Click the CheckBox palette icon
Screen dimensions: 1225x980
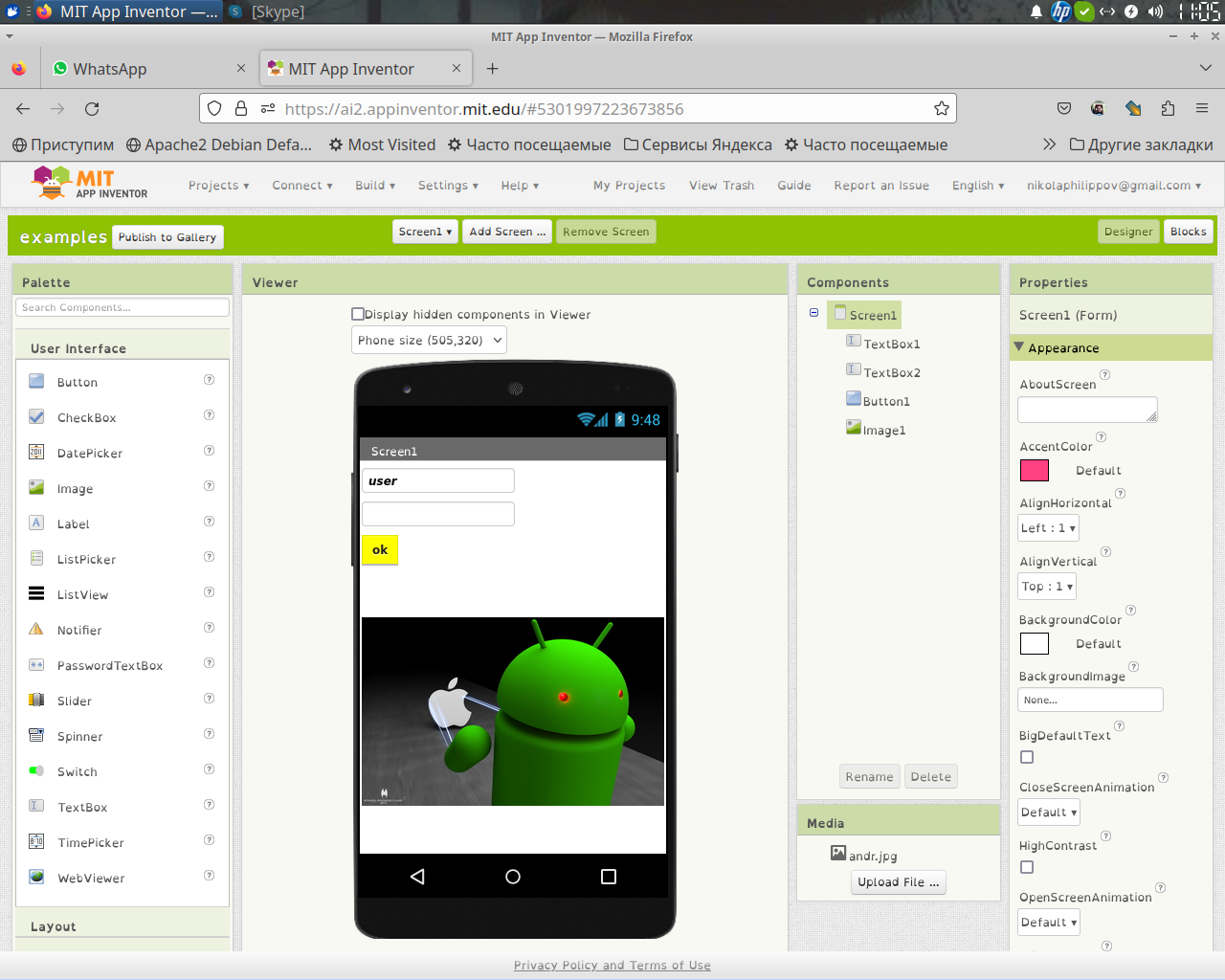(36, 416)
